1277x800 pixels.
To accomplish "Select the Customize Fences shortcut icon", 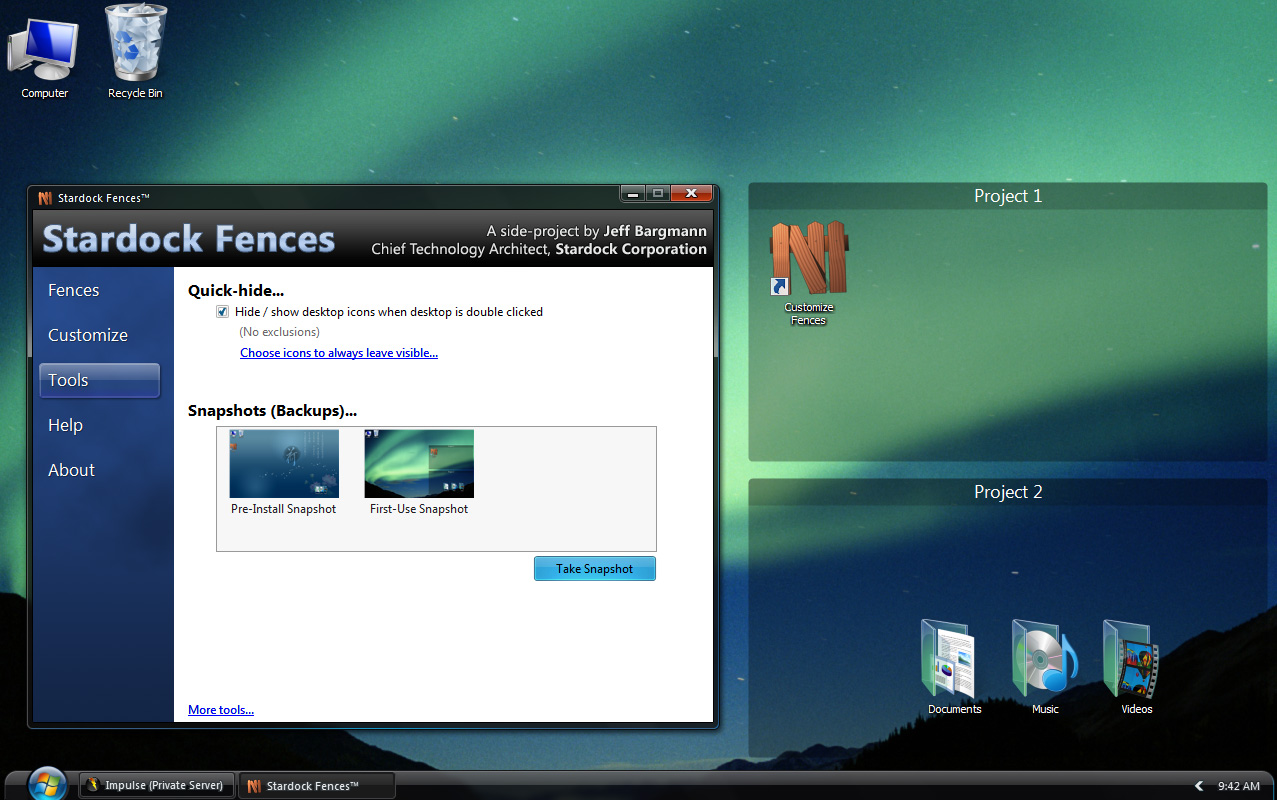I will (808, 272).
